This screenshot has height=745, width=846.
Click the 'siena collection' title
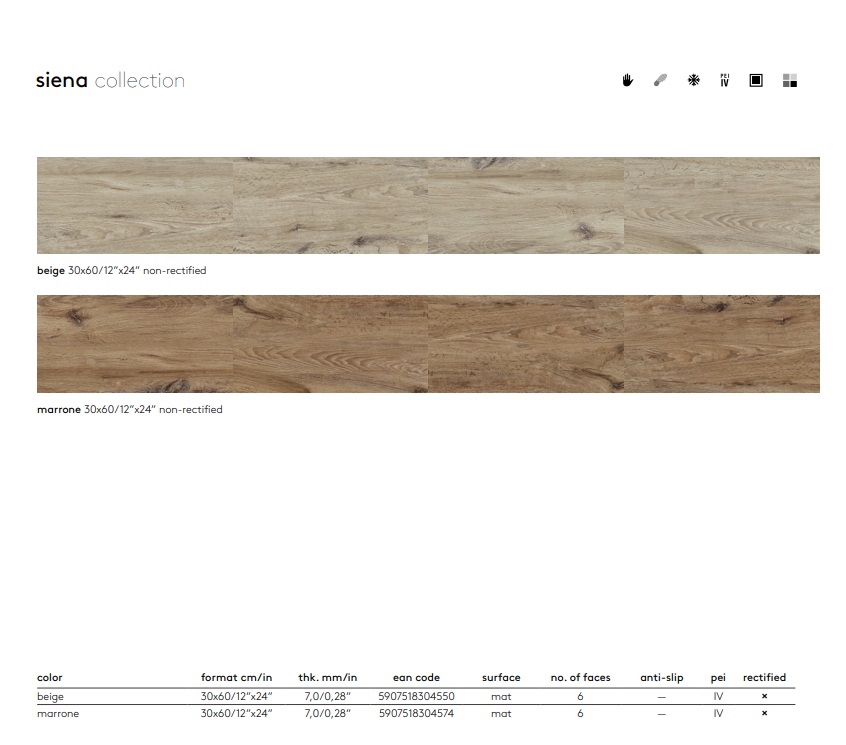pos(110,81)
